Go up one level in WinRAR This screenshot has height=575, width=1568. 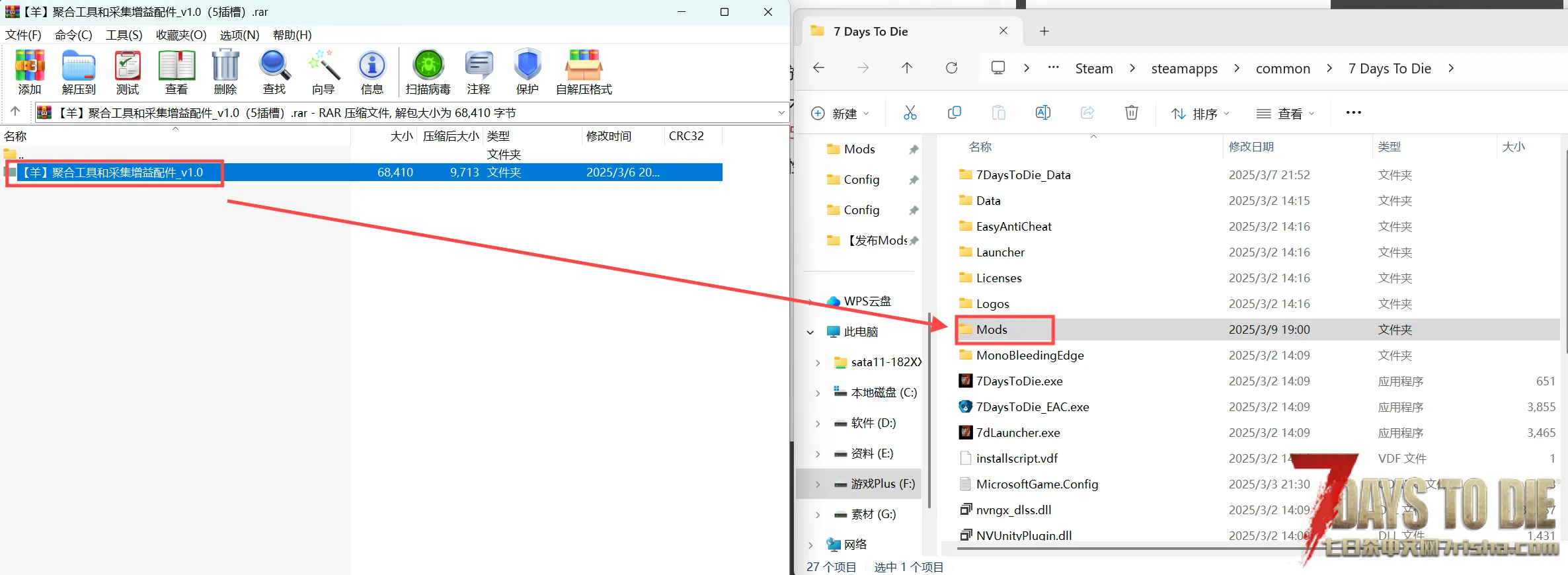coord(15,112)
